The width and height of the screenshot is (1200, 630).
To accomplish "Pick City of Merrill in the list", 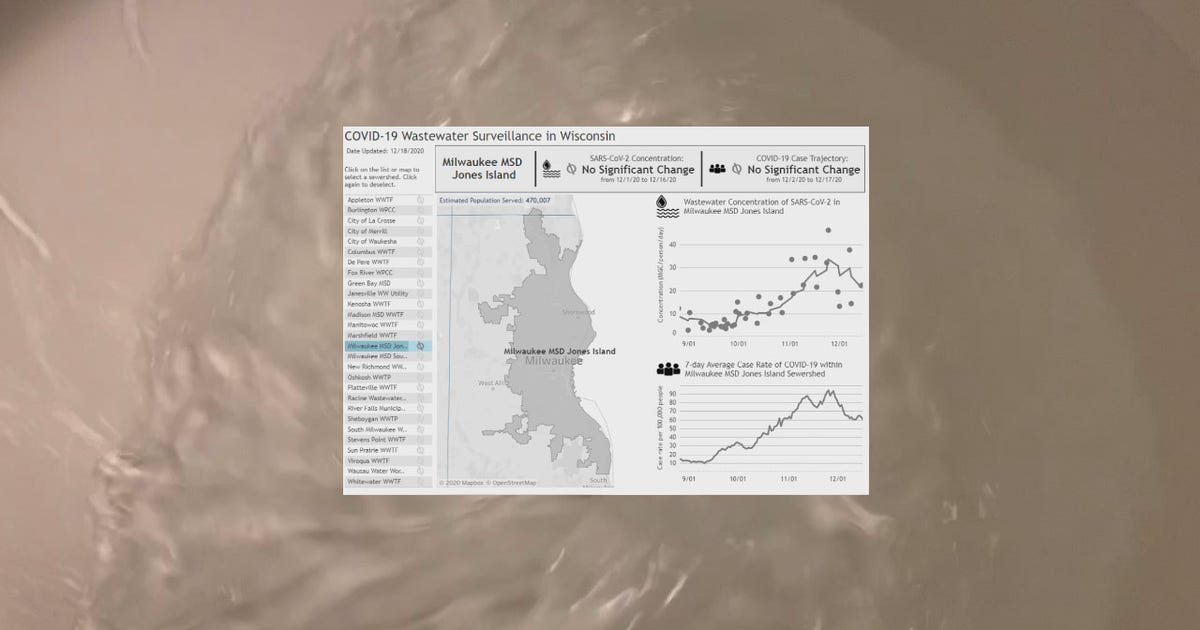I will click(x=388, y=231).
